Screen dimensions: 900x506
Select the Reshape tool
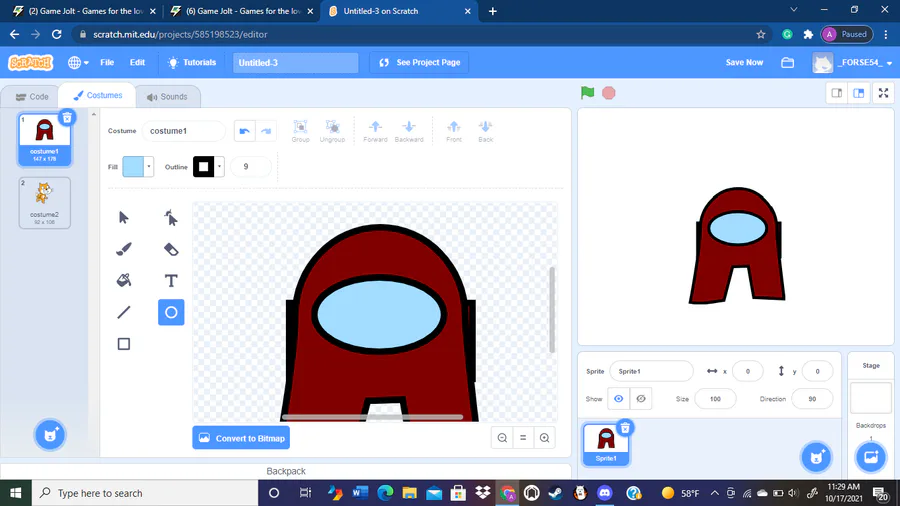pos(171,218)
